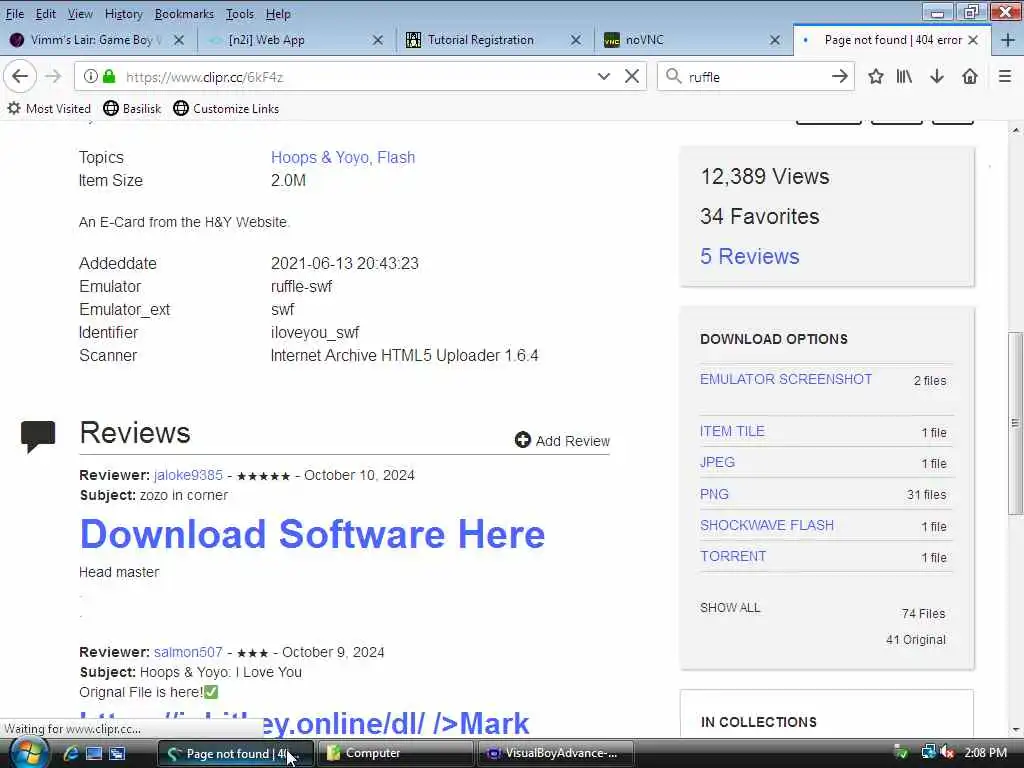Open reviewer jaloke9385 profile link

[x=188, y=475]
